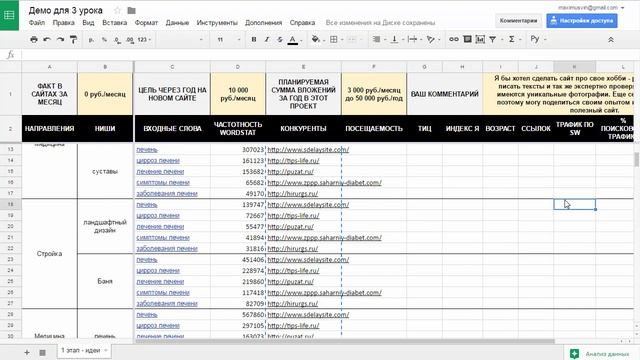Open the Вид menu
Image resolution: width=640 pixels, height=360 pixels.
(x=88, y=23)
